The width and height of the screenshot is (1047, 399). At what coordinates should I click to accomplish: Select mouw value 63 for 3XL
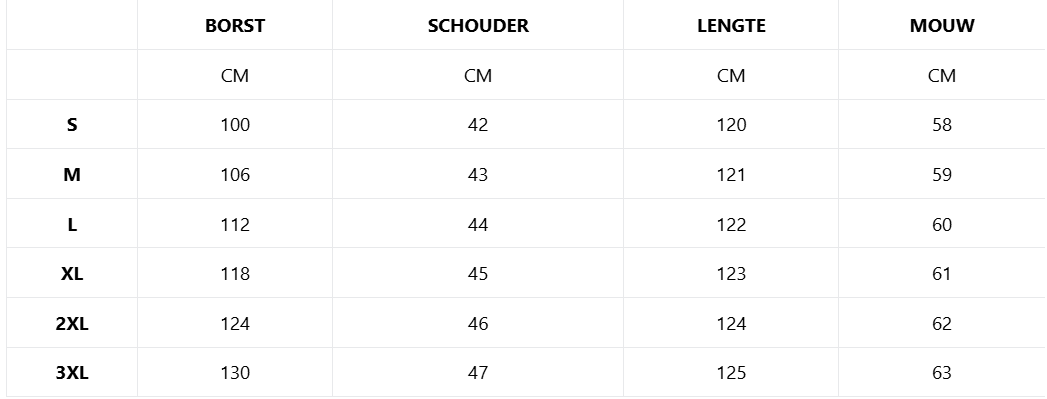(941, 373)
